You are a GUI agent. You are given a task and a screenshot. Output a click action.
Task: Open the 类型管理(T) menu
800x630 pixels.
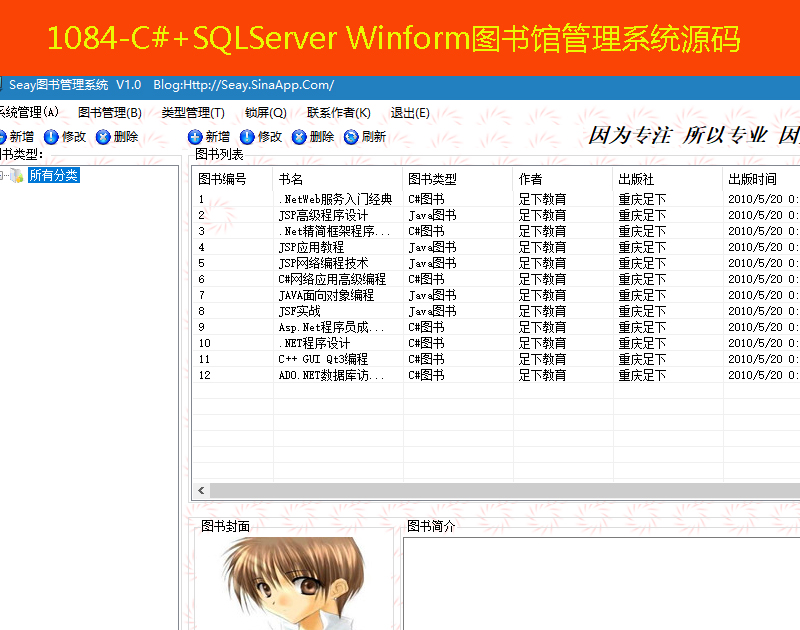point(192,113)
